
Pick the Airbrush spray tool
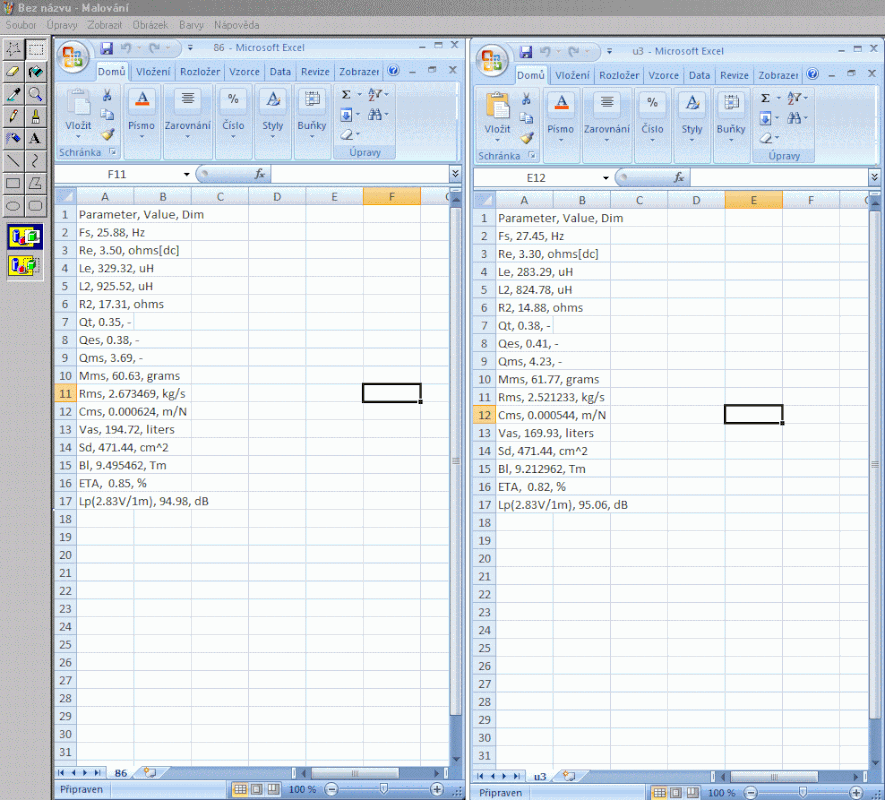(13, 138)
